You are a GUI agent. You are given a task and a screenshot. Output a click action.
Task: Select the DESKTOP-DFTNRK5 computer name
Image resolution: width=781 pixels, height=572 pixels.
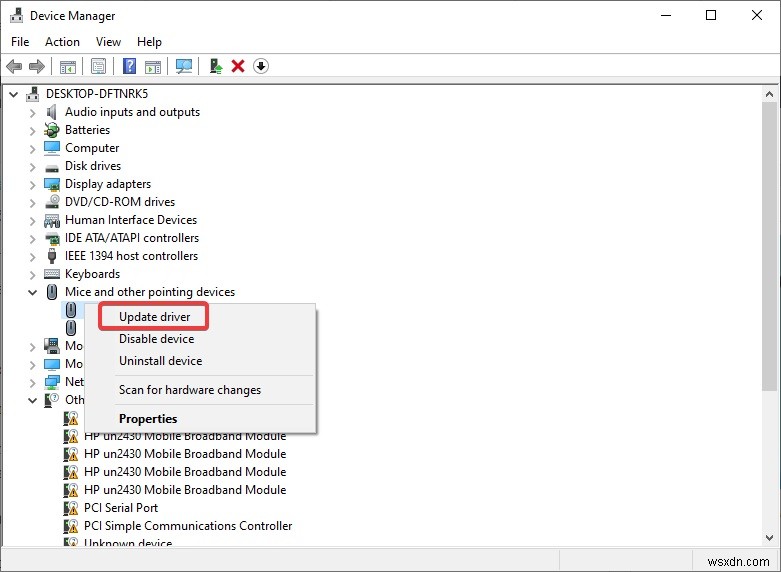(97, 94)
